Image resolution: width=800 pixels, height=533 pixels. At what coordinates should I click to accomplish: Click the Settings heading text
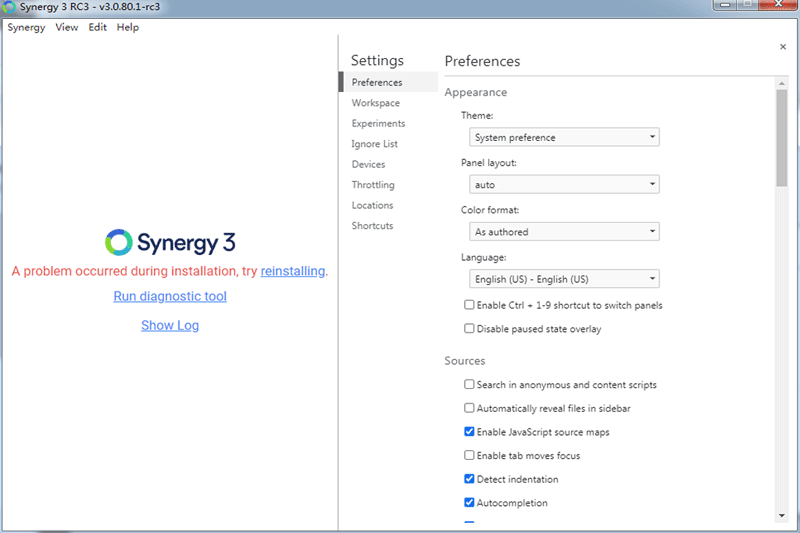[x=377, y=60]
